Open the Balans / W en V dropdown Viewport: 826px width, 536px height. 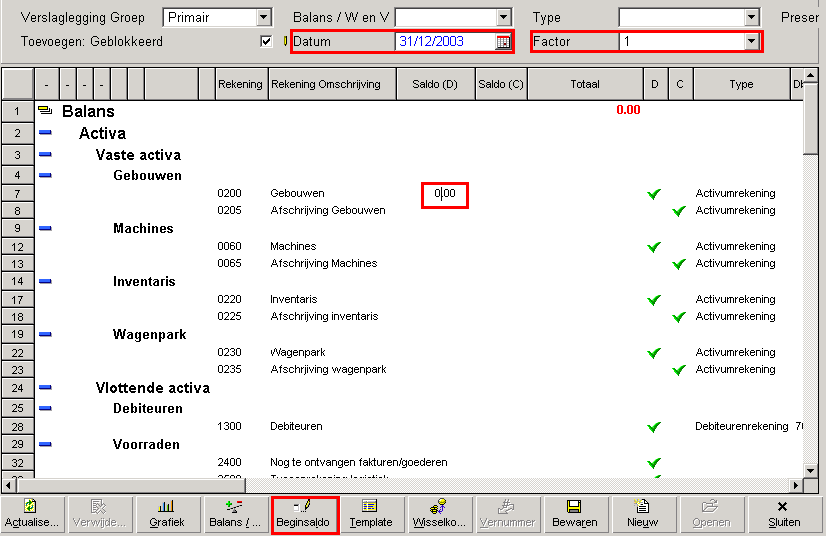point(503,17)
